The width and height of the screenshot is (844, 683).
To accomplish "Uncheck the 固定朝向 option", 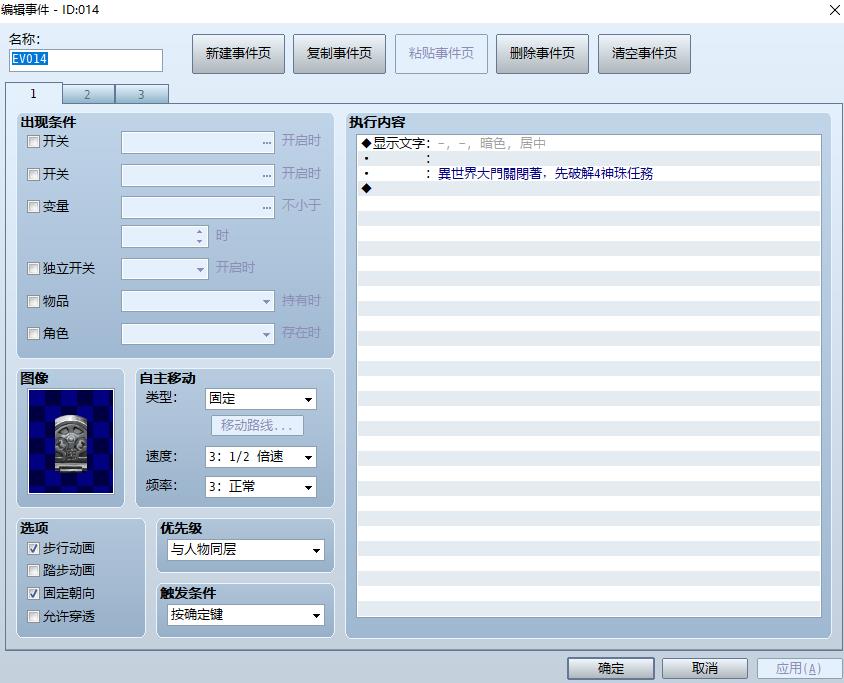I will click(x=33, y=594).
